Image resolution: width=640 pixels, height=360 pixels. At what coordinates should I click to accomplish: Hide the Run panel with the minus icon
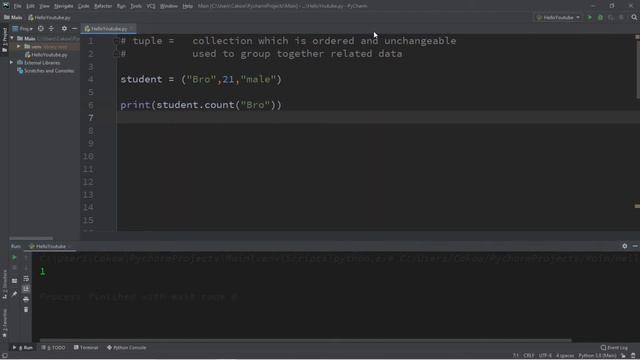pos(635,246)
